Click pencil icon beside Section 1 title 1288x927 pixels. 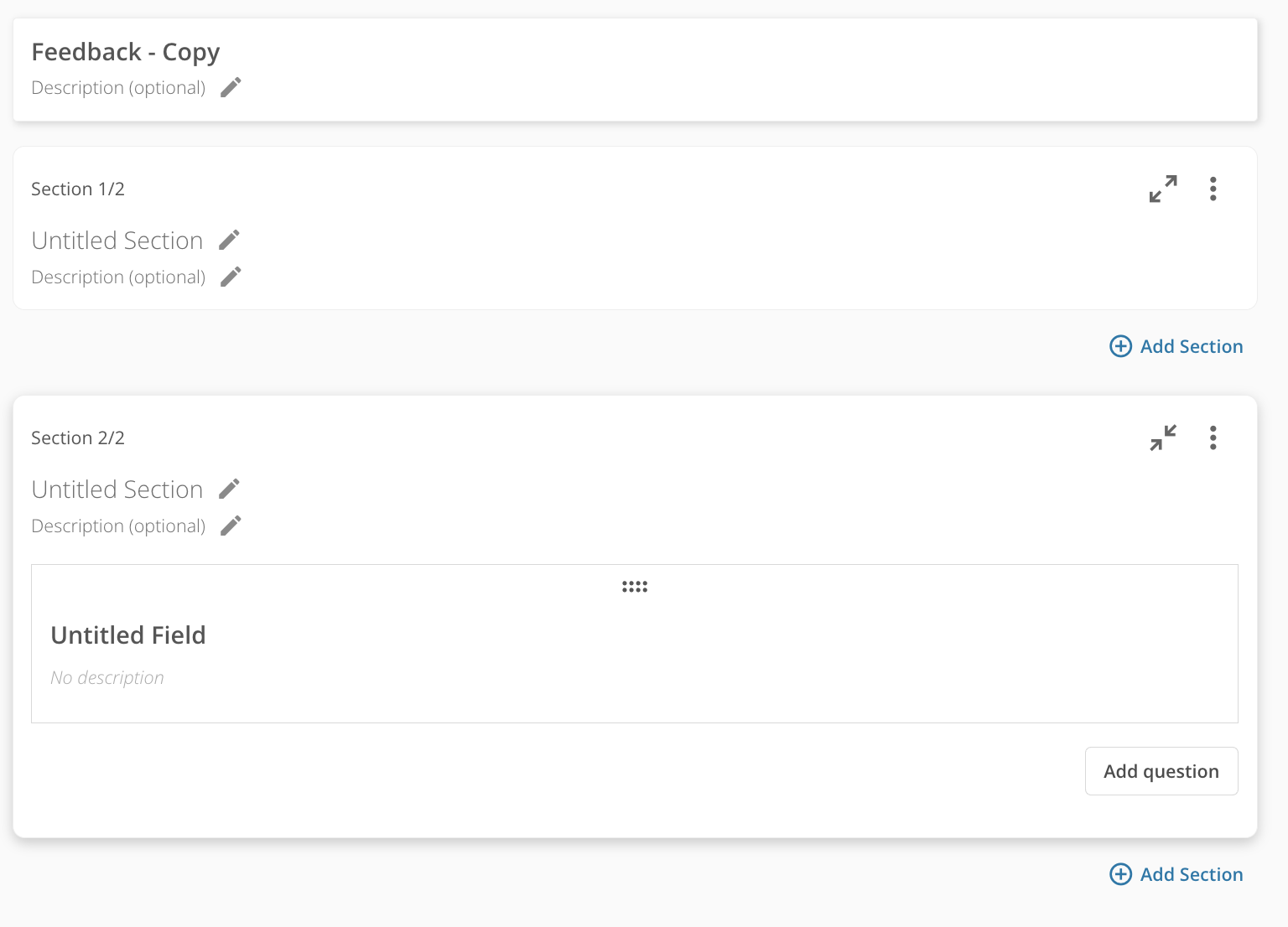(x=229, y=241)
